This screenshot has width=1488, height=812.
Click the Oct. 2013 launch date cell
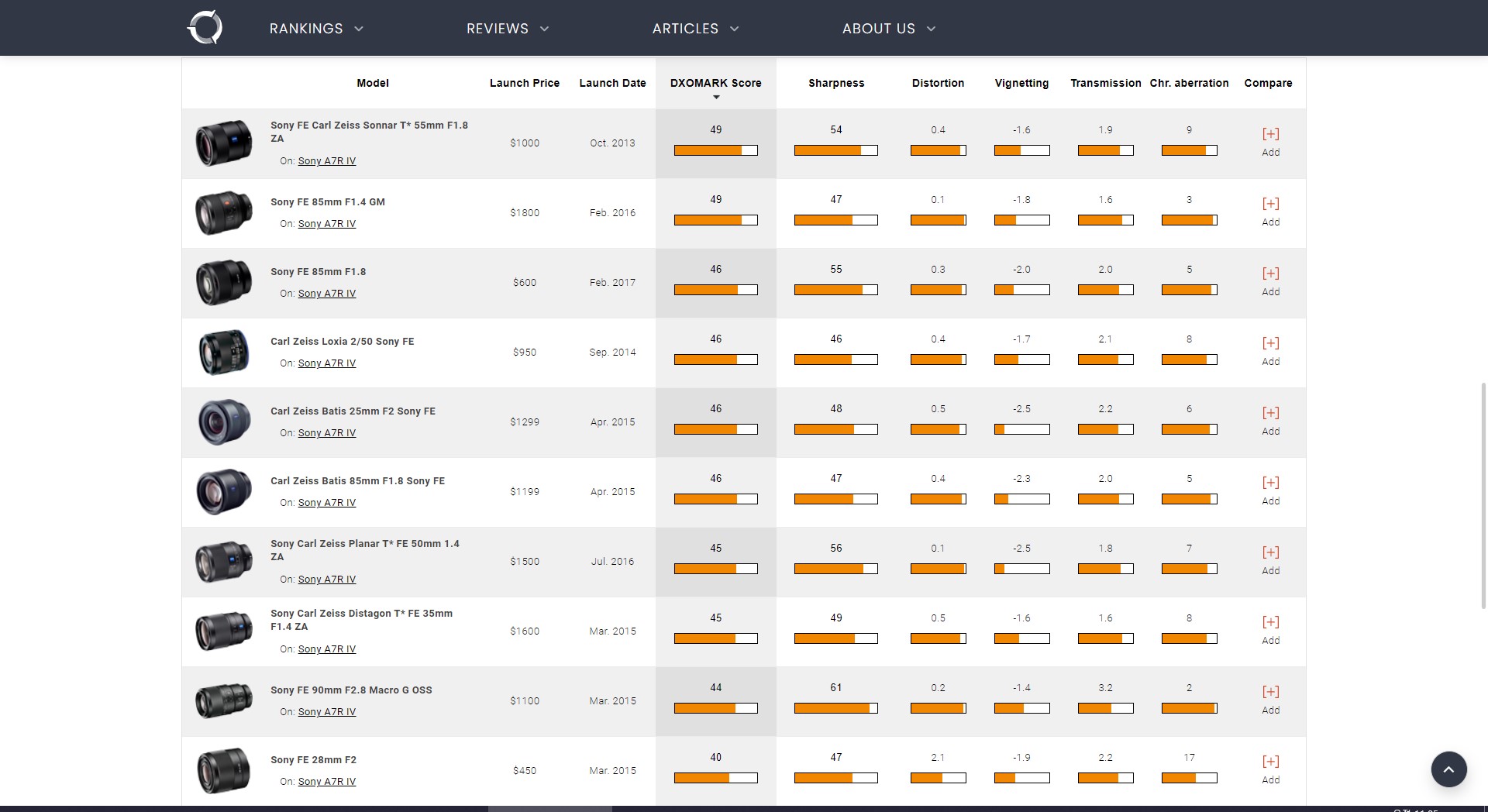(612, 143)
